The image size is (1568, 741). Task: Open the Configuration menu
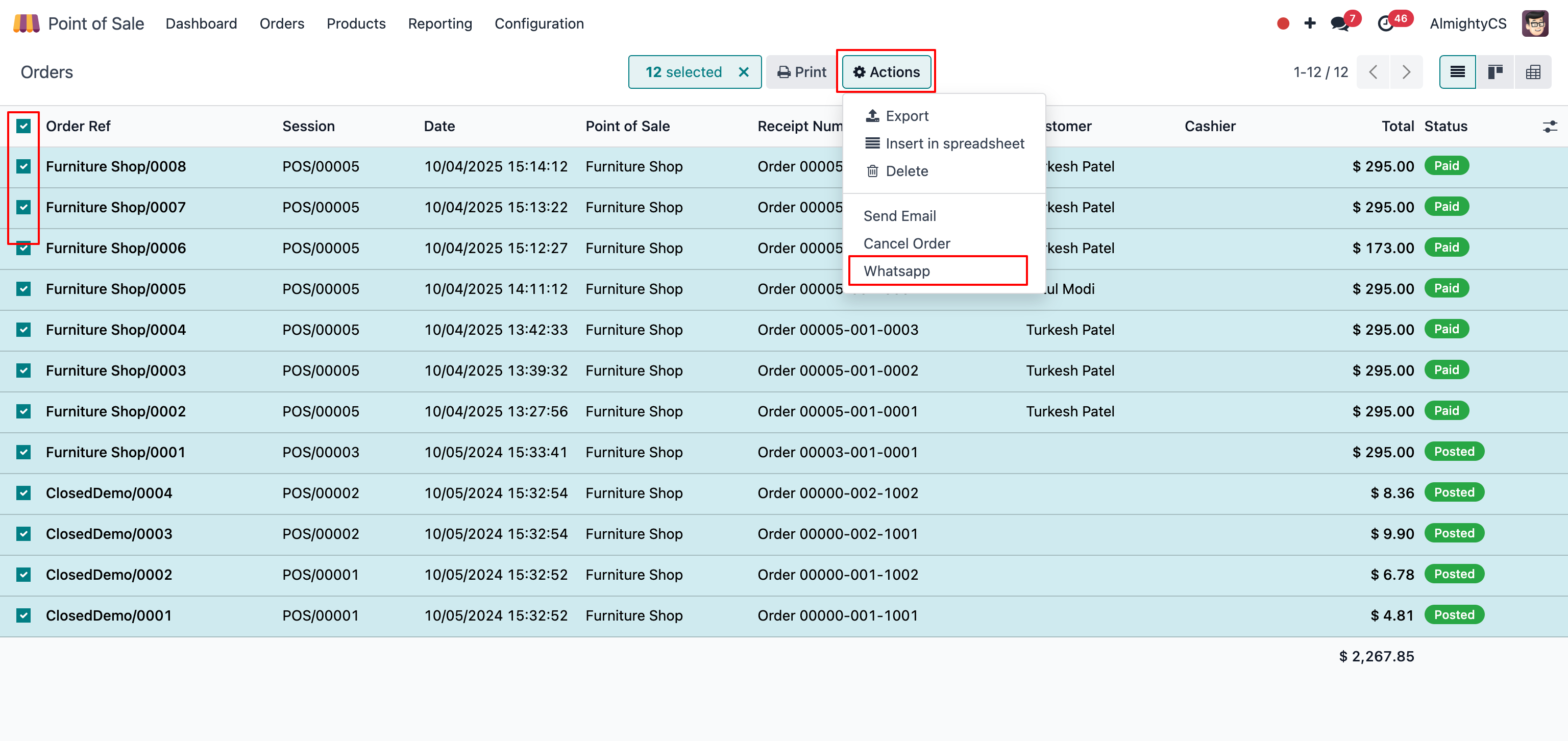point(538,23)
